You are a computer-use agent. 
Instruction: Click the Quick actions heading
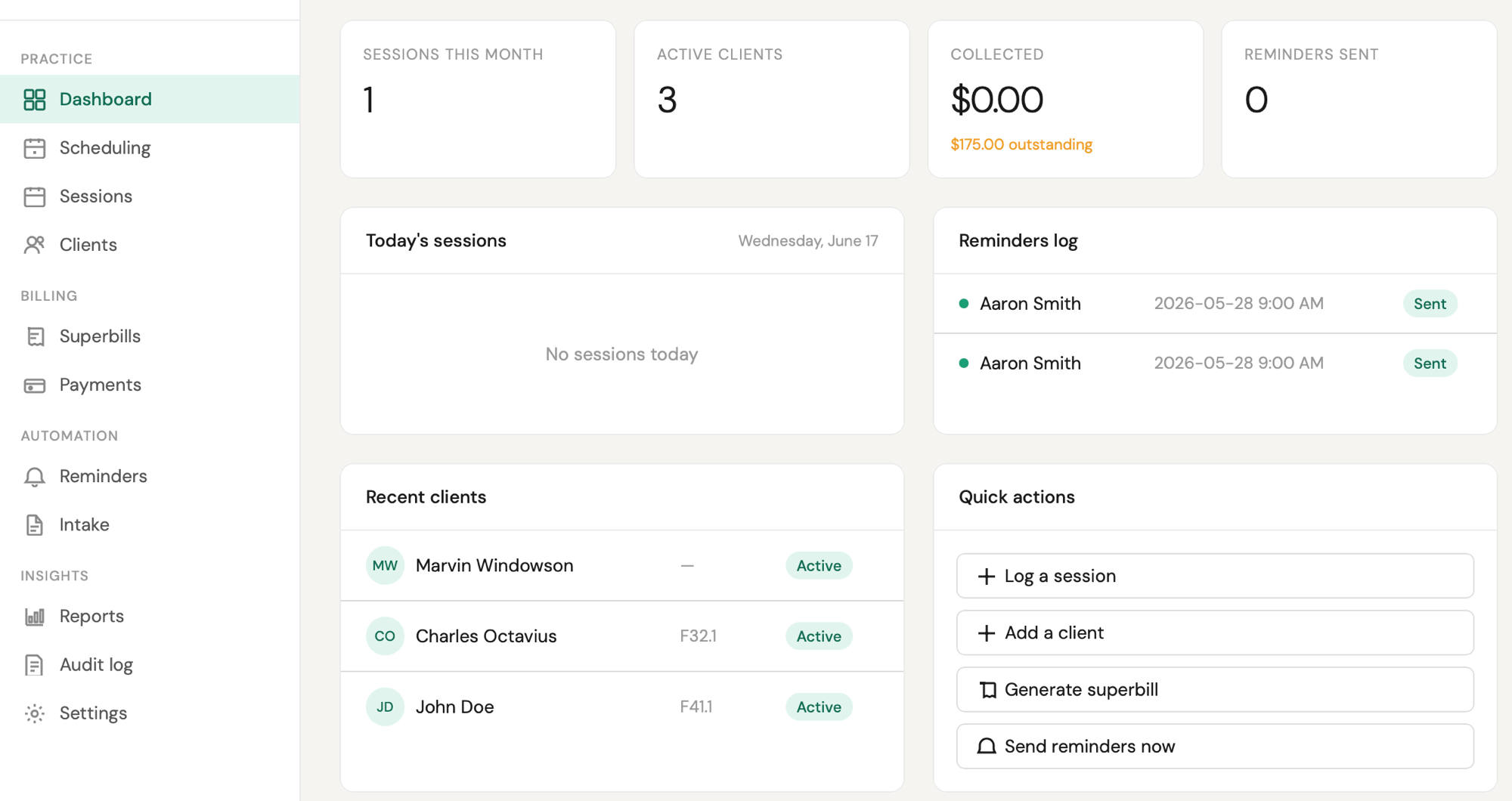[x=1016, y=496]
